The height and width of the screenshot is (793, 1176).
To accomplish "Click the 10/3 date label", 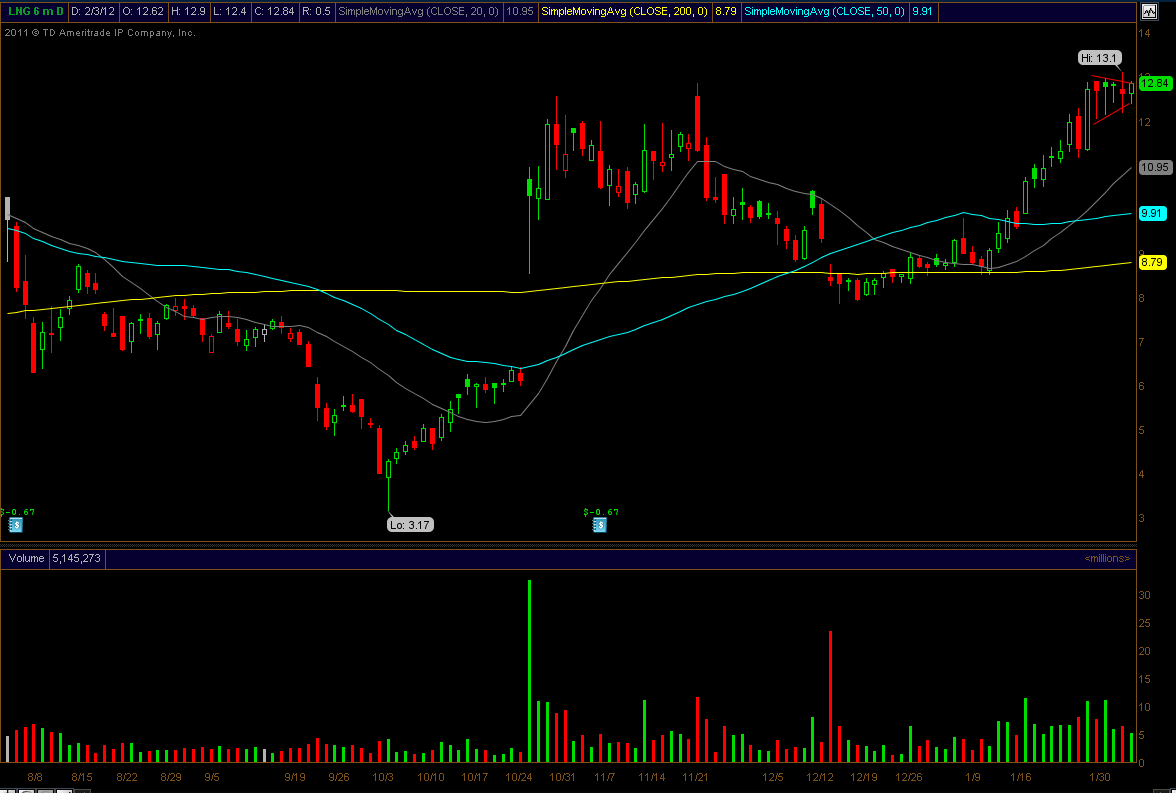I will 383,777.
